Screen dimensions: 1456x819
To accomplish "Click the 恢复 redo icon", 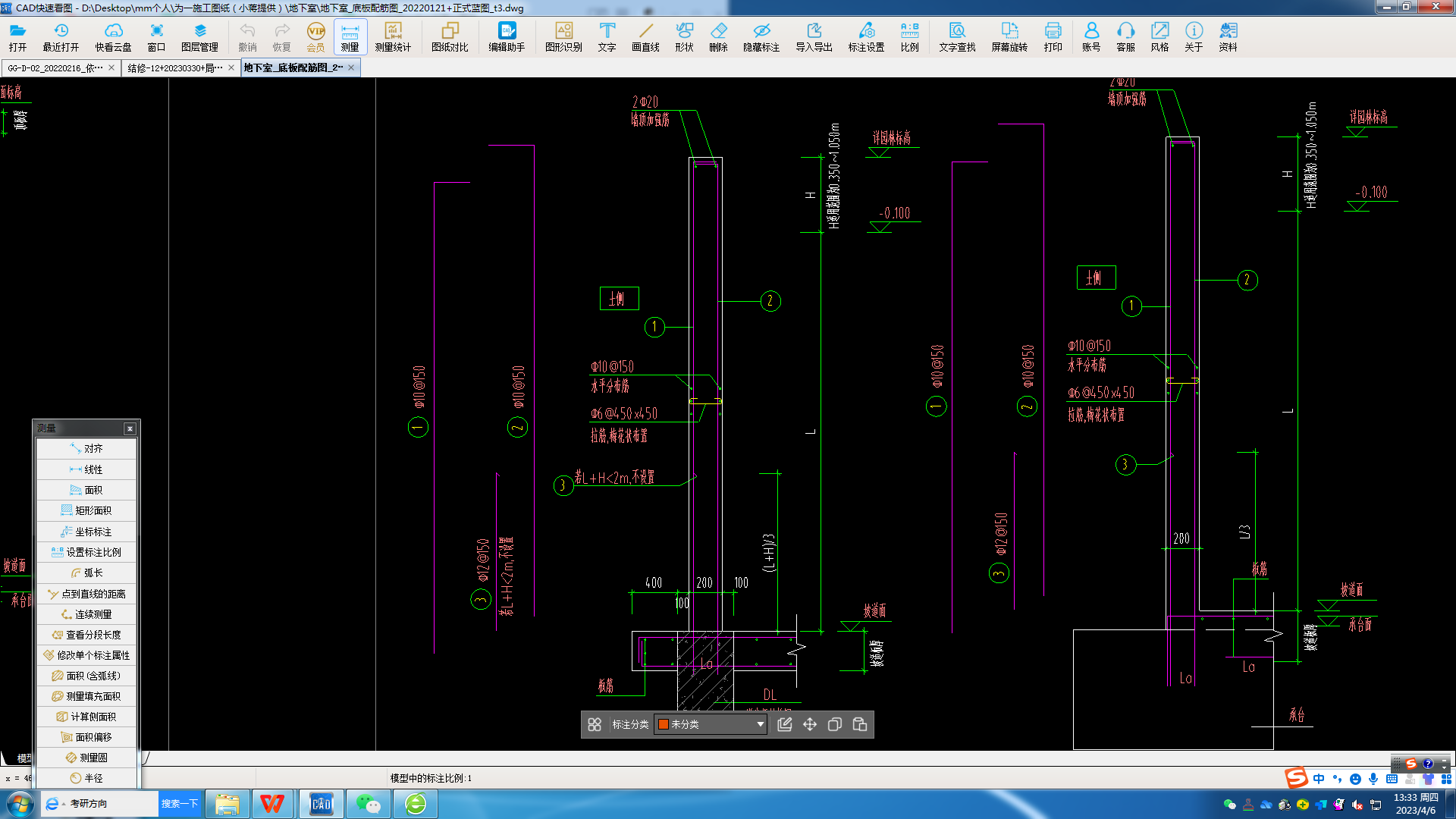I will click(x=281, y=36).
